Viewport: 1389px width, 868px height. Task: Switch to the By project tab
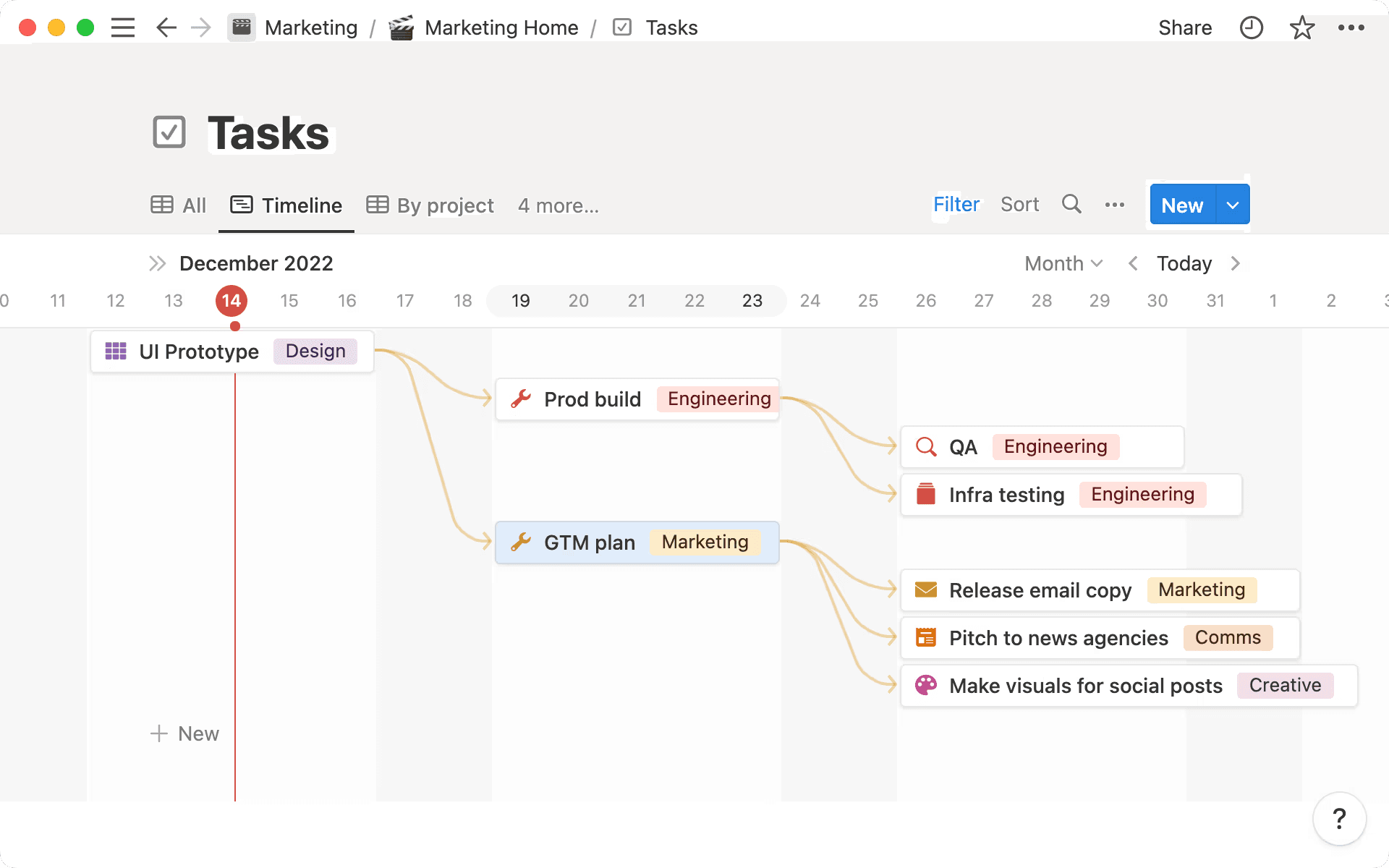click(x=429, y=205)
